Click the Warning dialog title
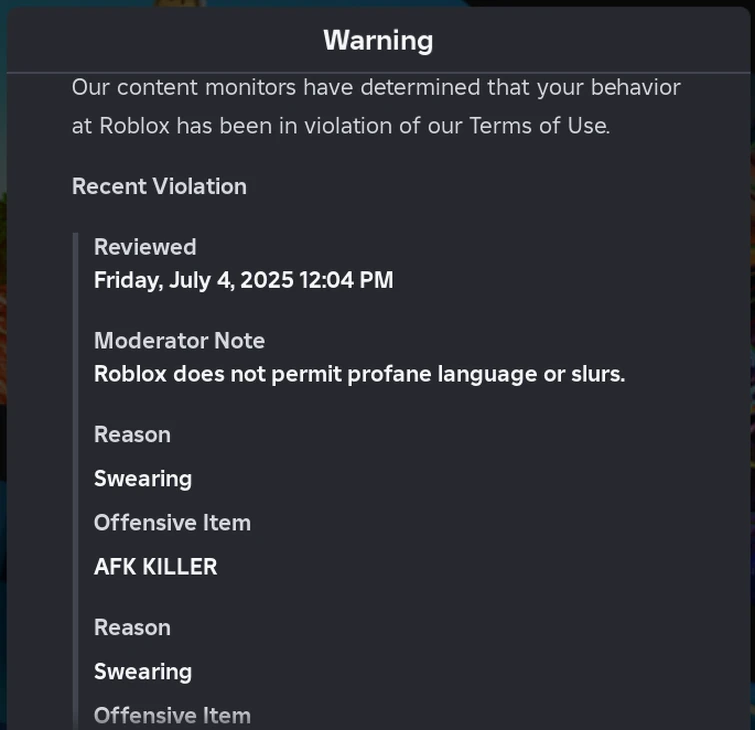This screenshot has height=730, width=755. (378, 41)
